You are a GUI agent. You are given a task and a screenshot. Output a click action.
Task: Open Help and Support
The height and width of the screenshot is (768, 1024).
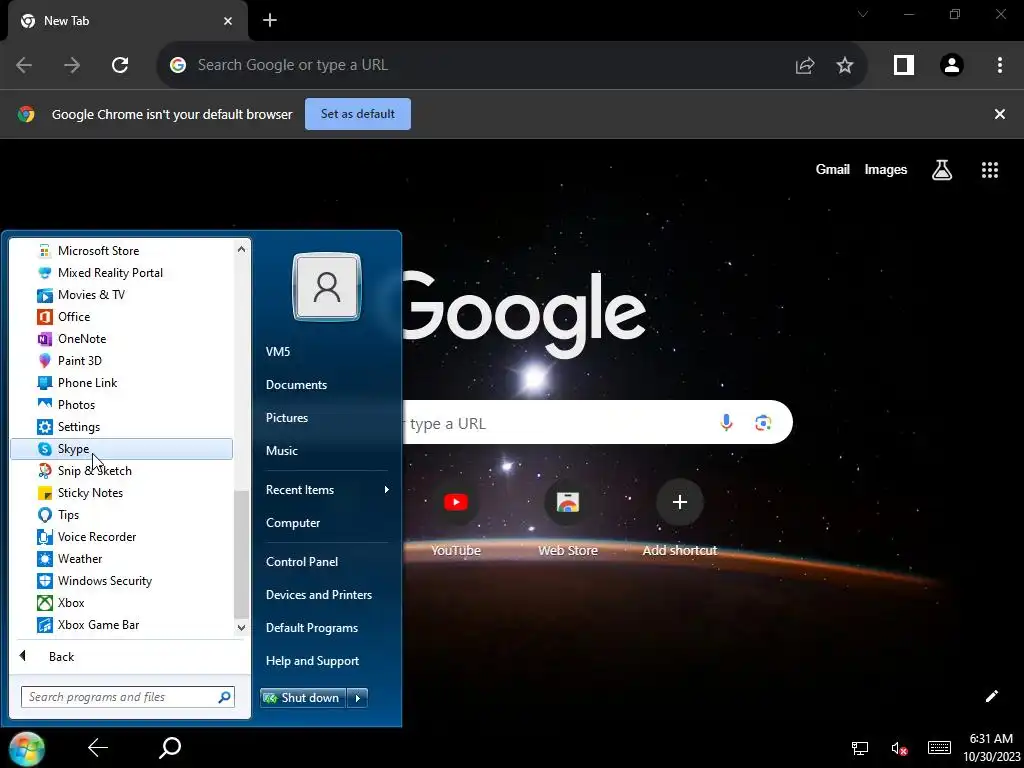pos(312,661)
